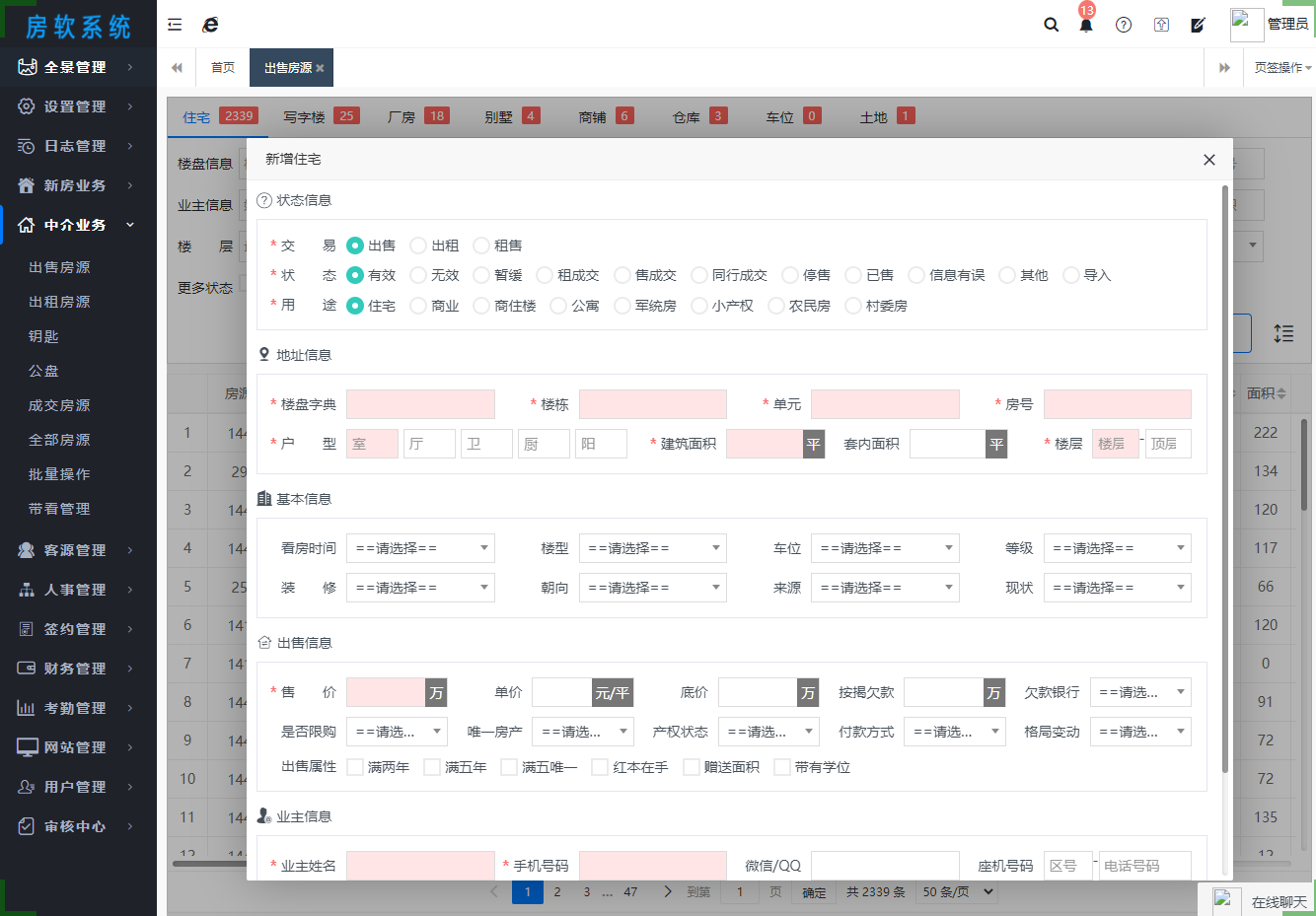Switch to the 首页 tab
1316x916 pixels.
[223, 68]
